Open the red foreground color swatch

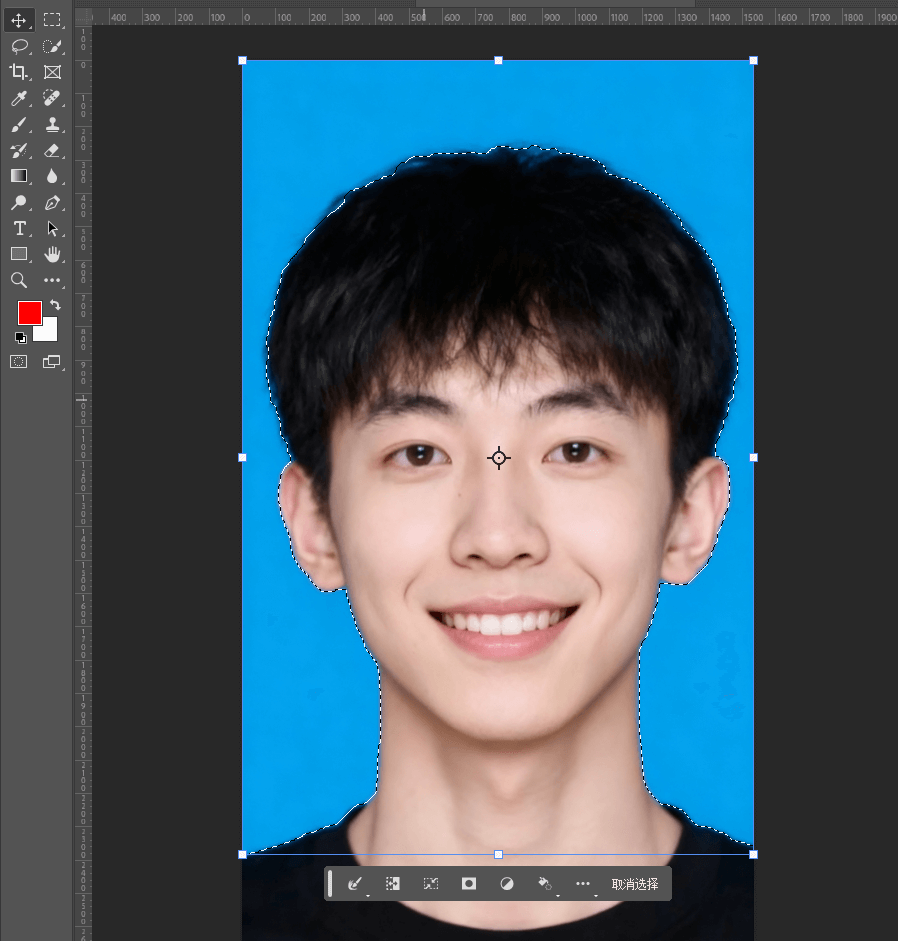(x=29, y=312)
